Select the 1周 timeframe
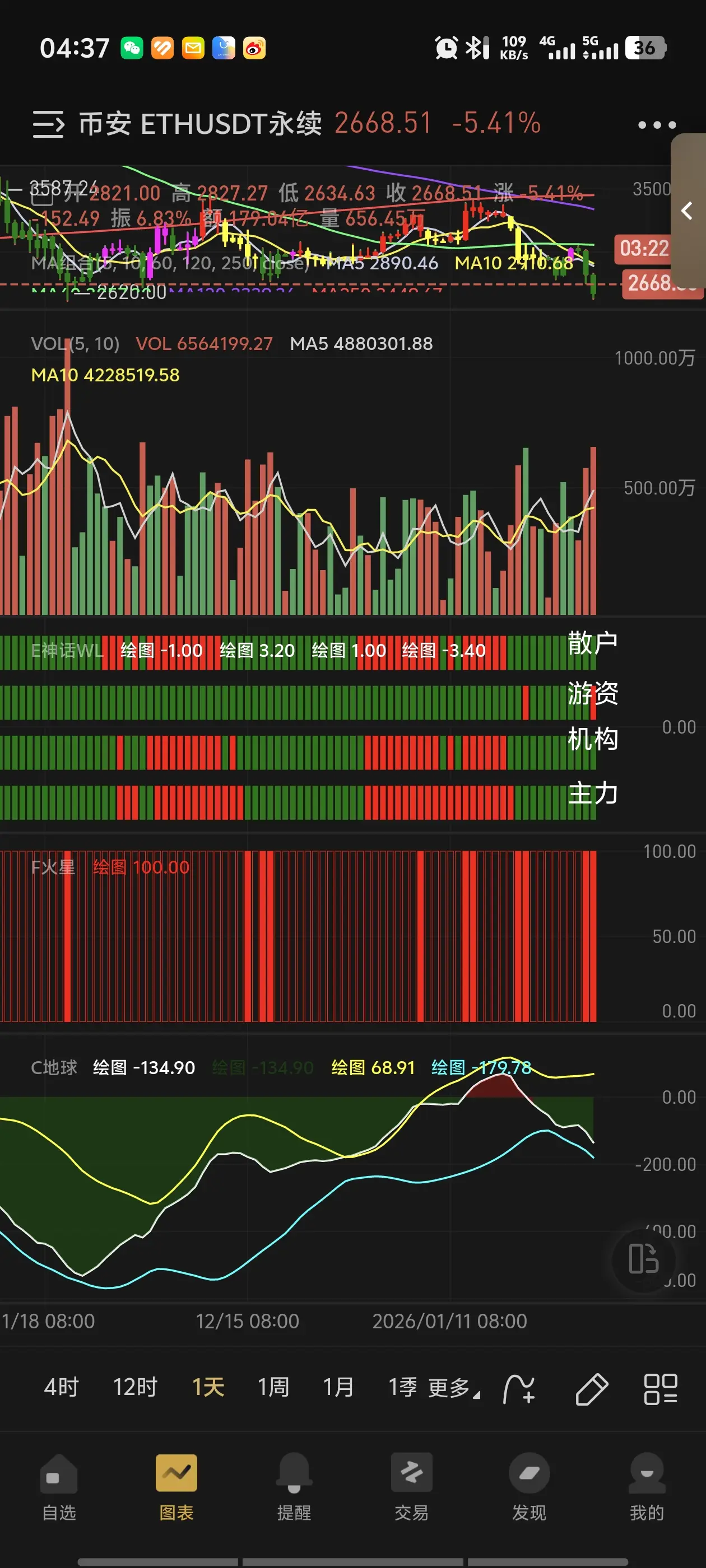Screen dimensions: 706x1568 click(273, 1387)
